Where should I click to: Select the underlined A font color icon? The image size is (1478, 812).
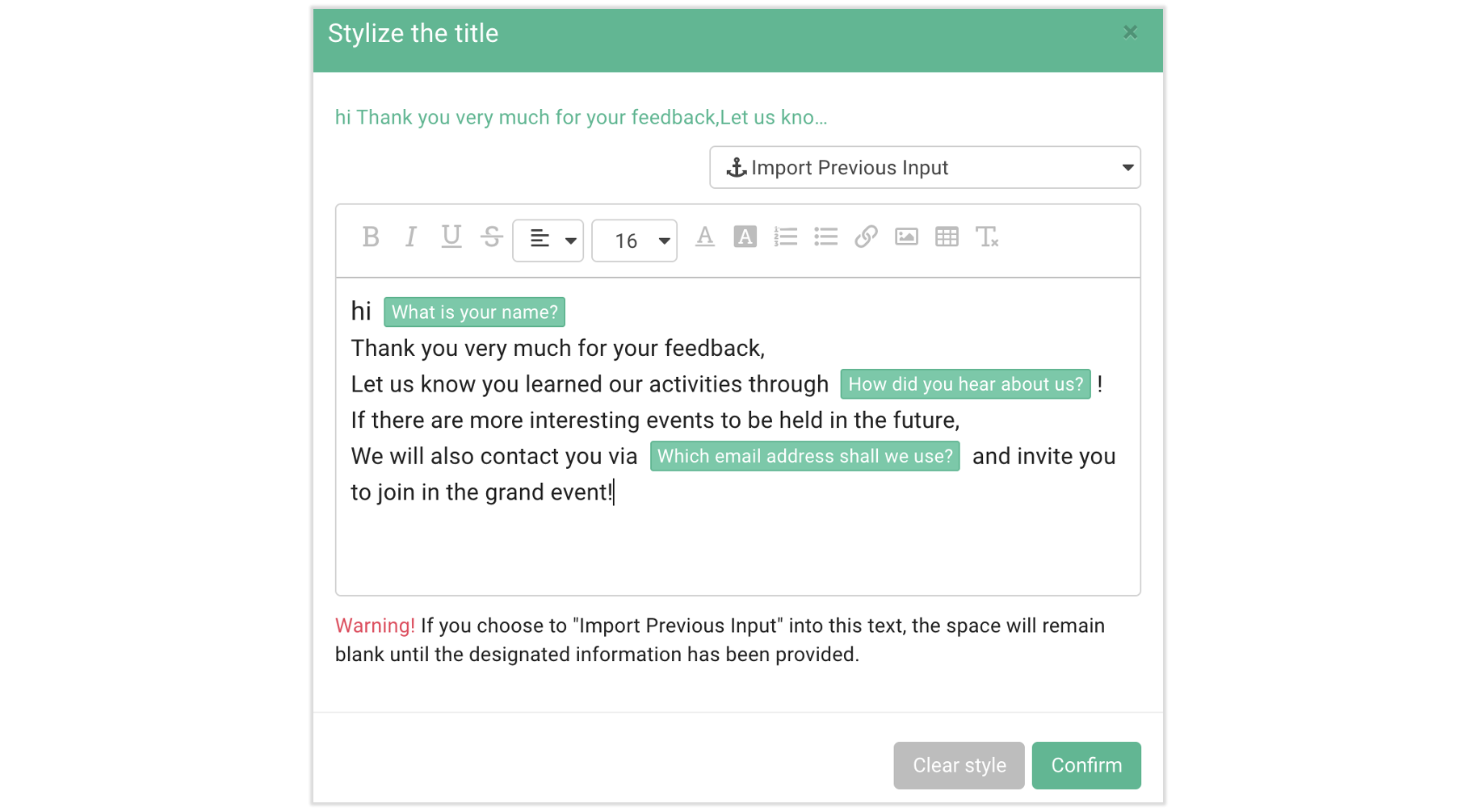point(704,237)
